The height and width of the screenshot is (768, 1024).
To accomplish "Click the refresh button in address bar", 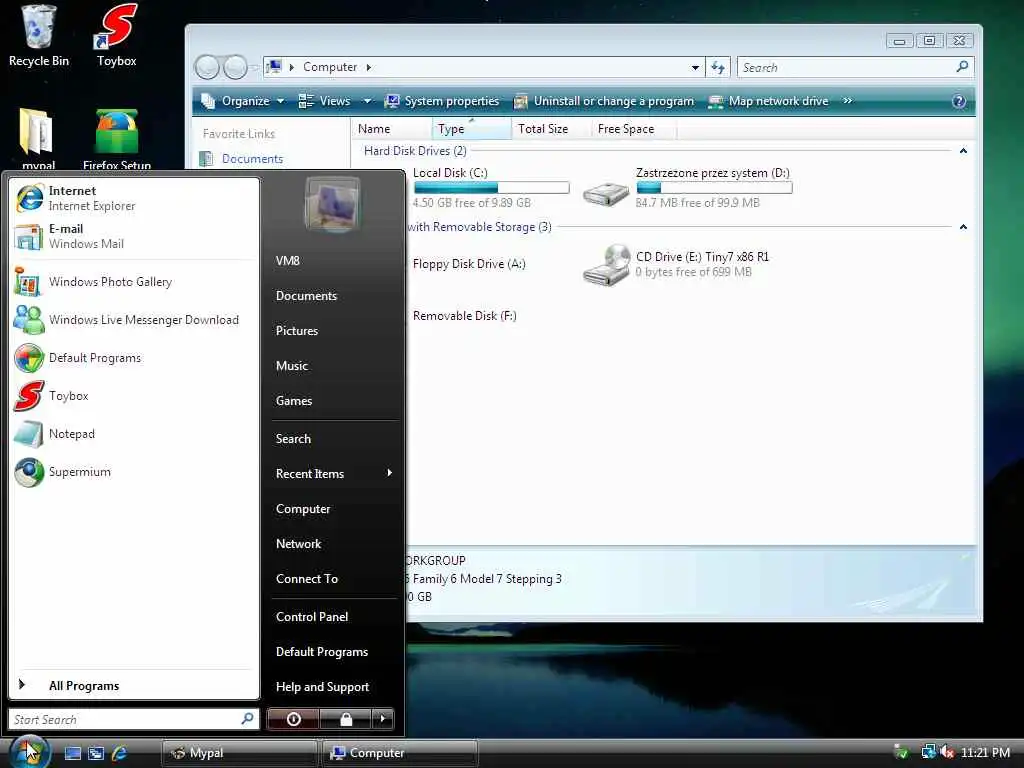I will tap(718, 67).
